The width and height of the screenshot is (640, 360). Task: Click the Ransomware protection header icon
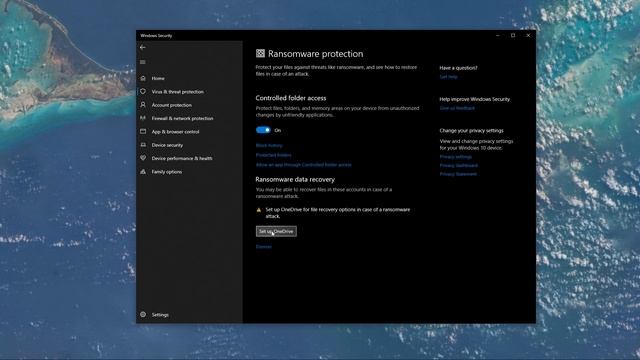260,53
